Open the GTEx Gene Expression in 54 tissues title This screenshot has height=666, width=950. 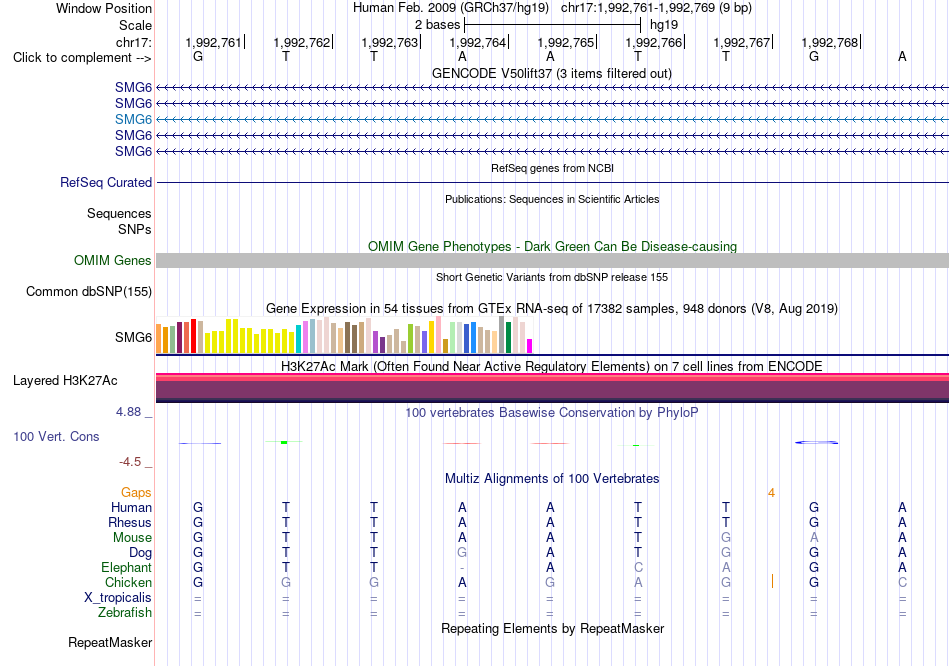tap(552, 308)
